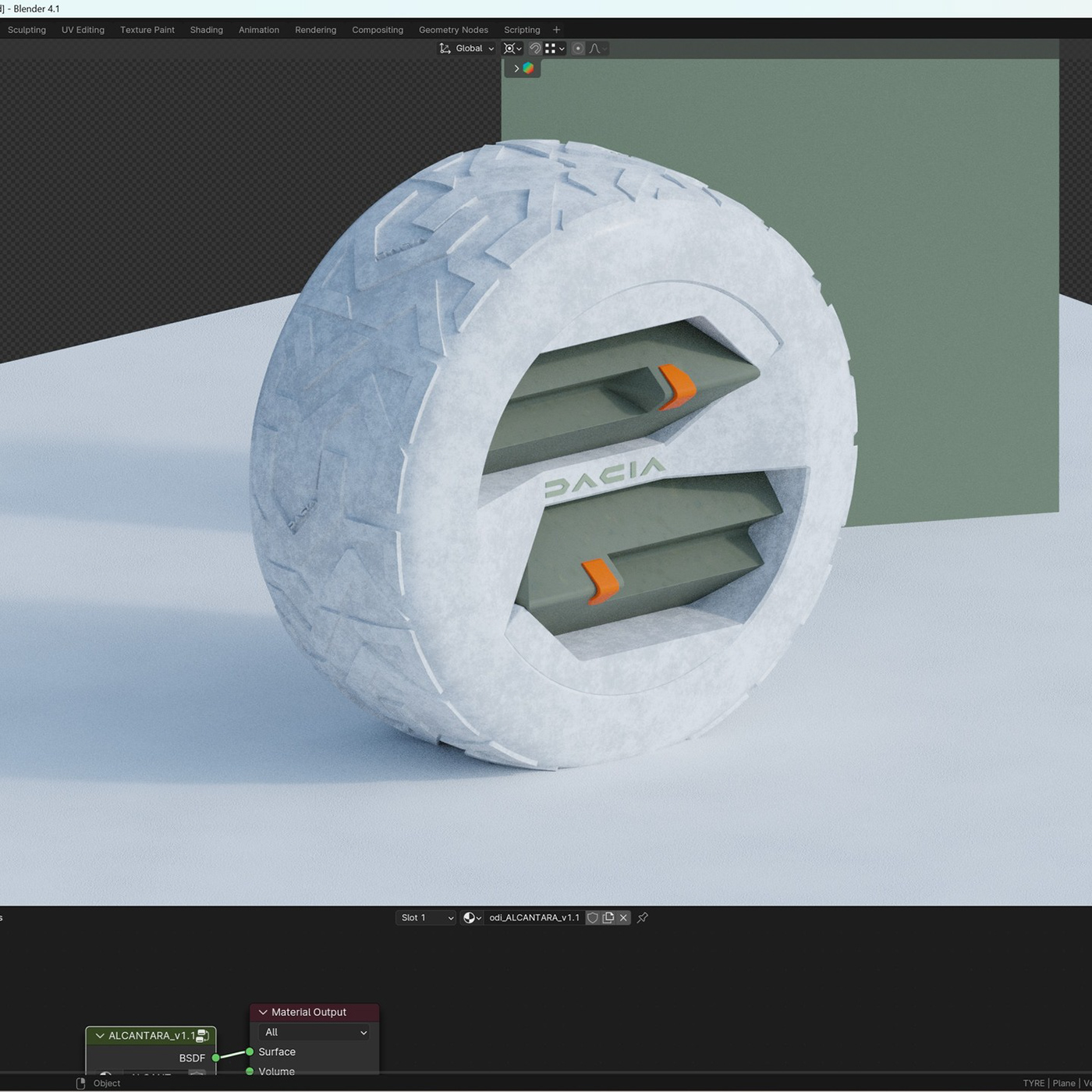Toggle snapping magnet icon in viewport header
1092x1092 pixels.
coord(535,48)
